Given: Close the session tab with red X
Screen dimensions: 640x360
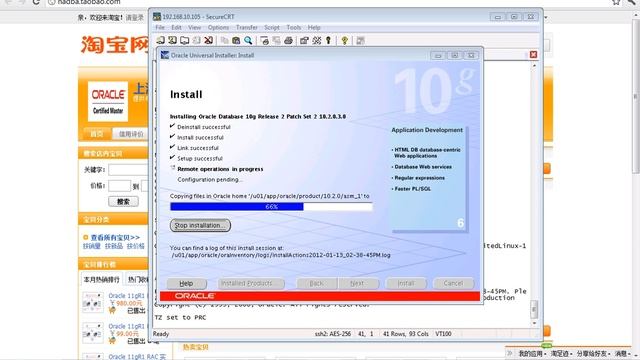Looking at the screenshot, I should coord(533,55).
